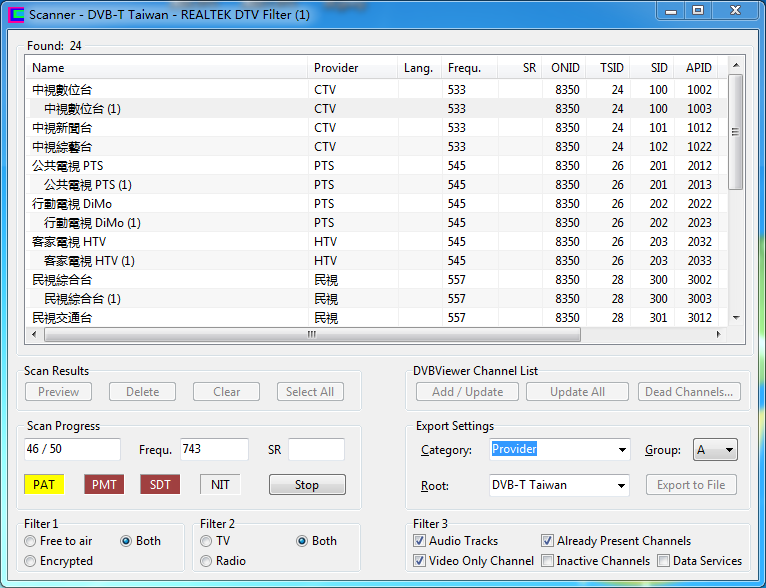766x588 pixels.
Task: Select the 民視交通台 channel row
Action: (x=376, y=318)
